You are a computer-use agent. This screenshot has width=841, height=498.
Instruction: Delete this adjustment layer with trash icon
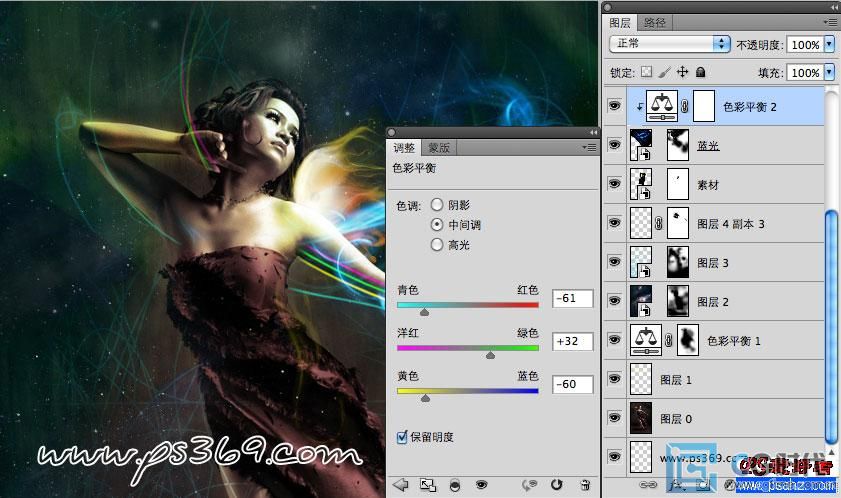[585, 485]
